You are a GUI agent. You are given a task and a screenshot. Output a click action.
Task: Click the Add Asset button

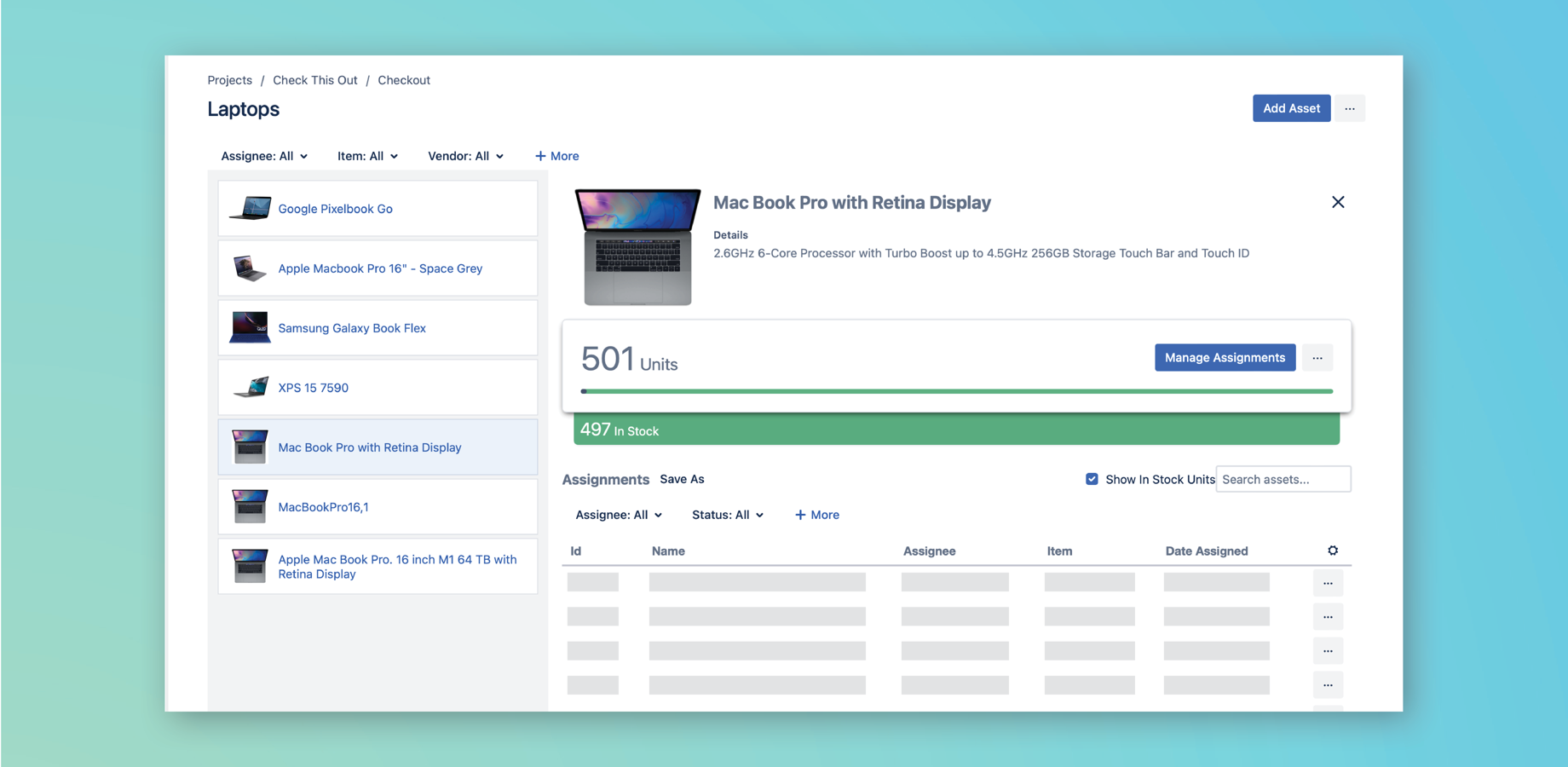coord(1291,108)
